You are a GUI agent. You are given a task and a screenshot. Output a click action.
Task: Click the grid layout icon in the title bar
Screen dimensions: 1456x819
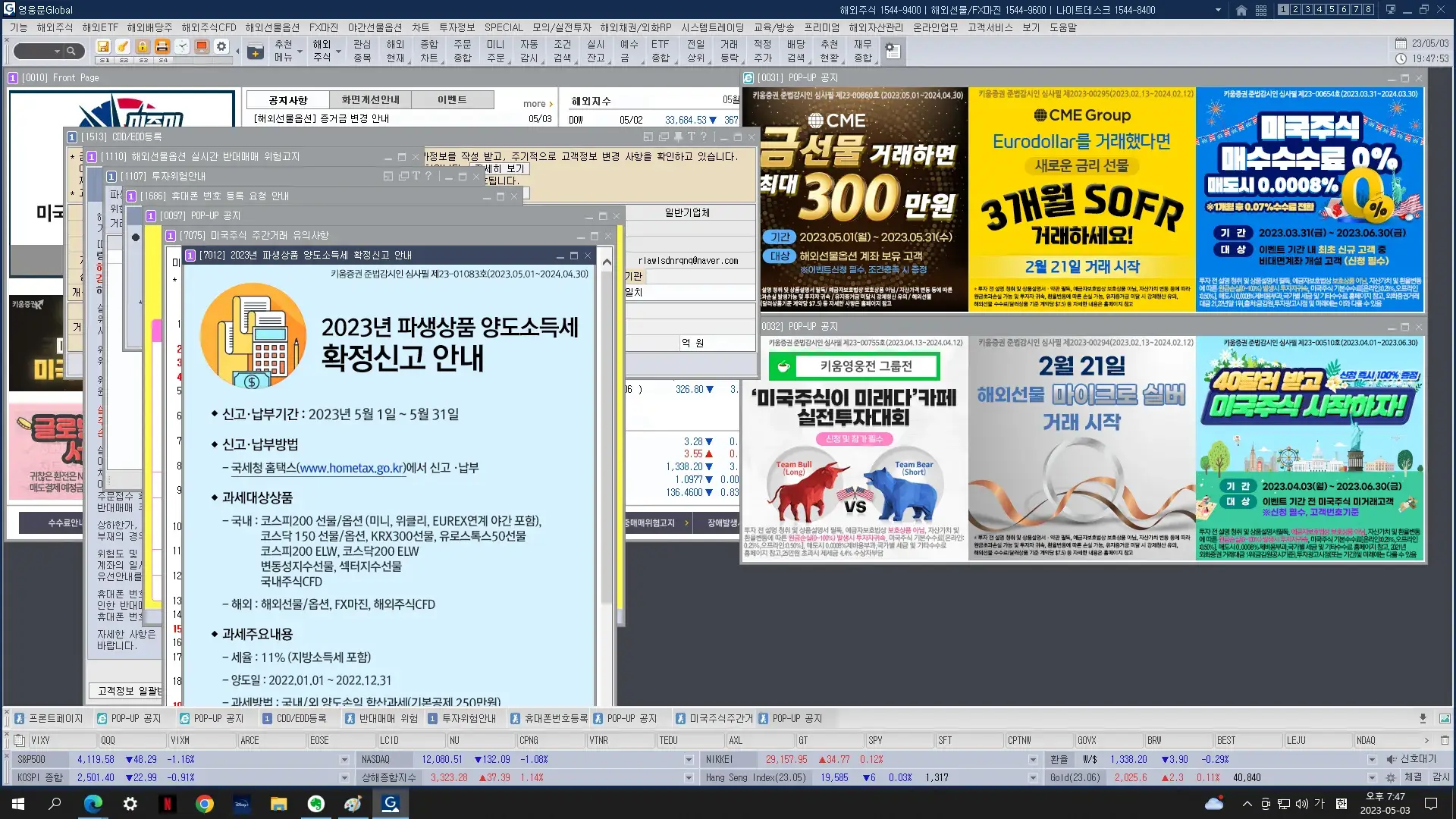coord(1261,10)
